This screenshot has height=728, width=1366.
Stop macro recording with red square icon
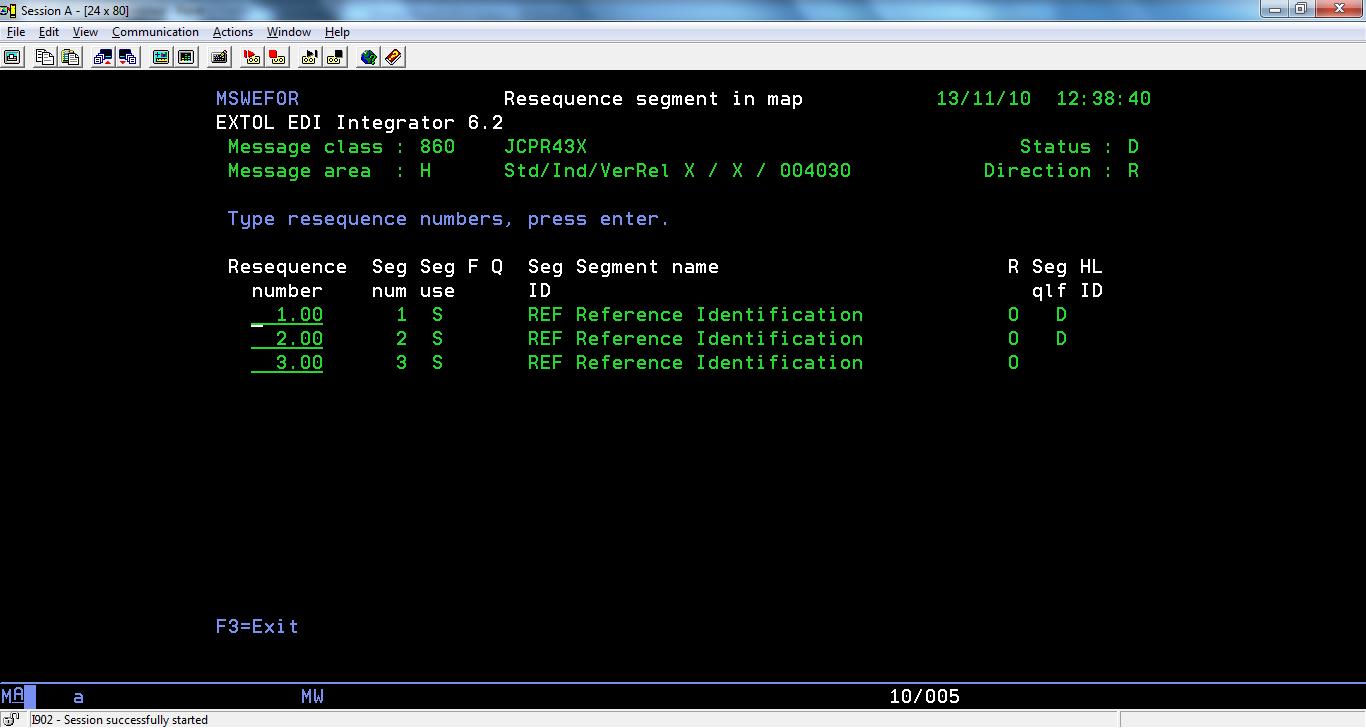277,57
